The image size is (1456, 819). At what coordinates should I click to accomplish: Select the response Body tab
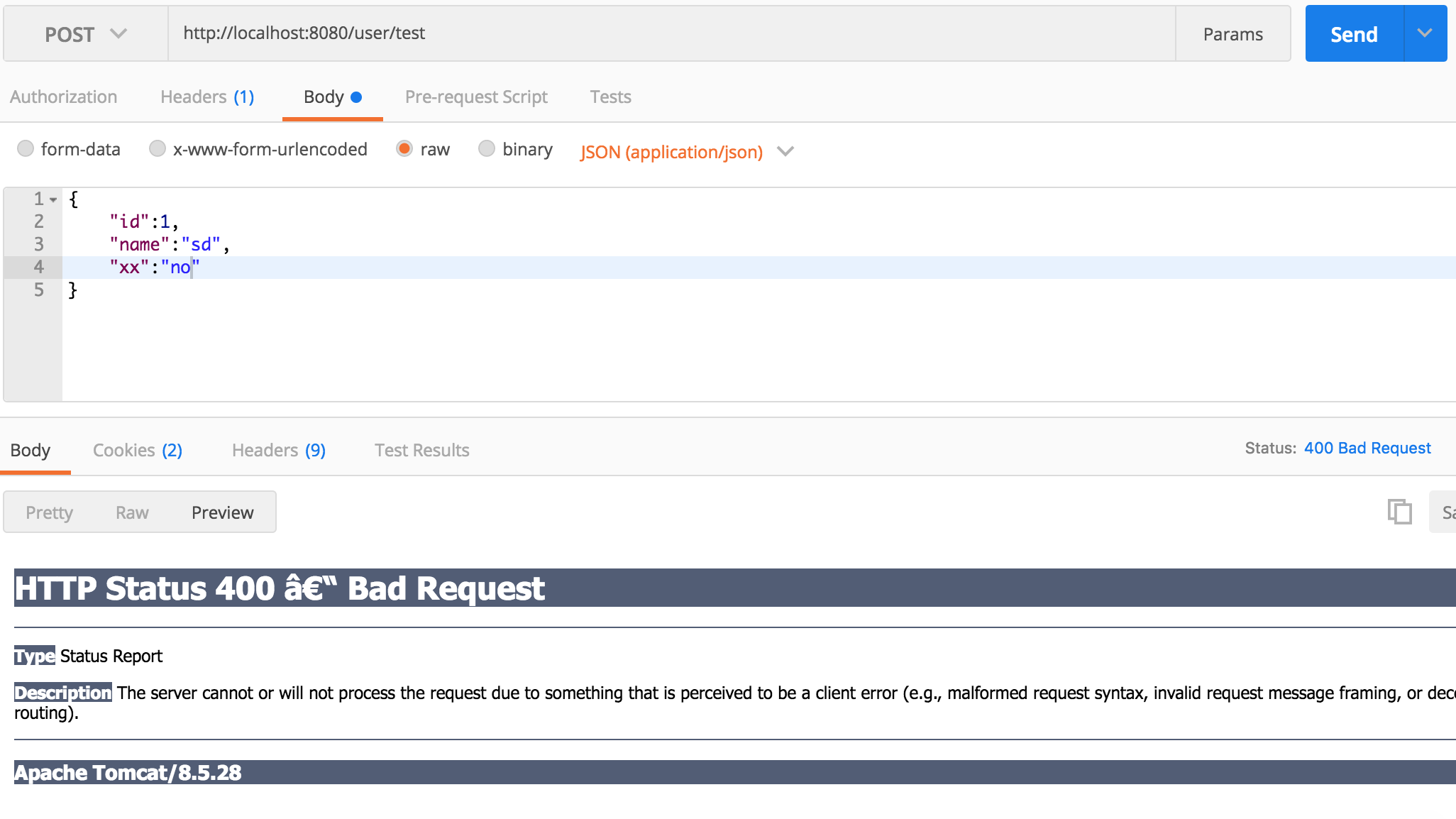coord(31,450)
